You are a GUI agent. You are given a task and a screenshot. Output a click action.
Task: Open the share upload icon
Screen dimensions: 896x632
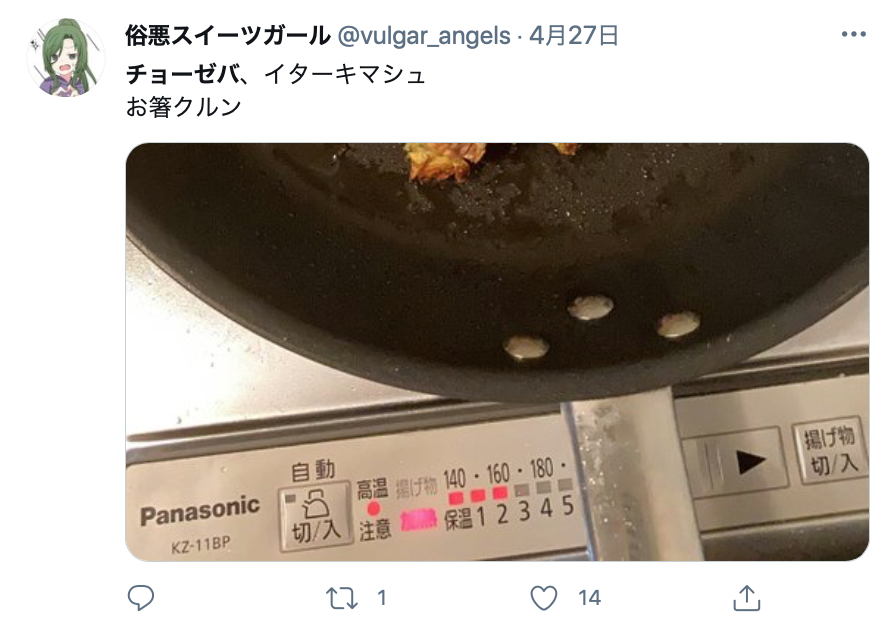coord(746,598)
